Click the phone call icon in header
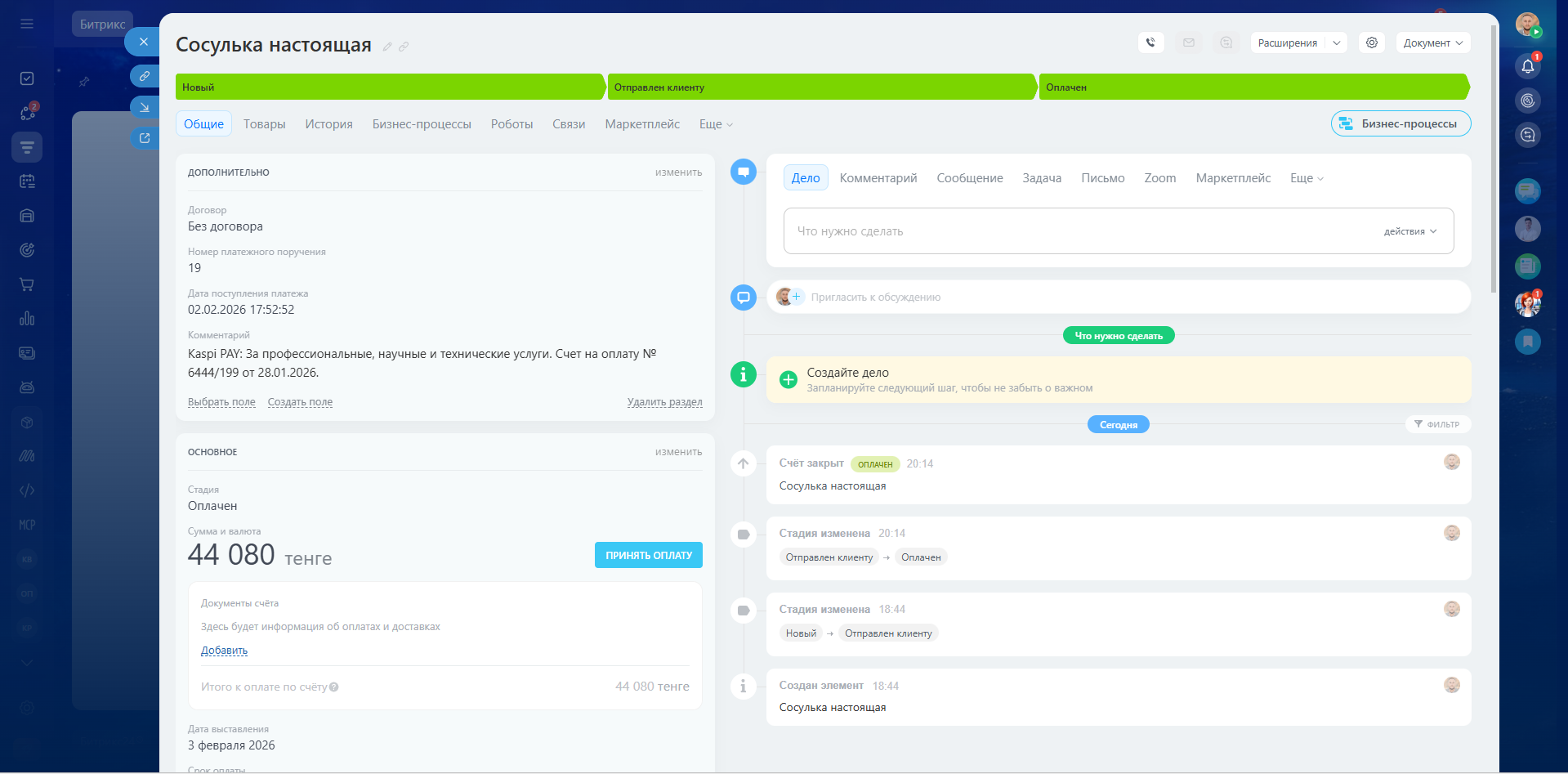The height and width of the screenshot is (774, 1568). 1150,43
